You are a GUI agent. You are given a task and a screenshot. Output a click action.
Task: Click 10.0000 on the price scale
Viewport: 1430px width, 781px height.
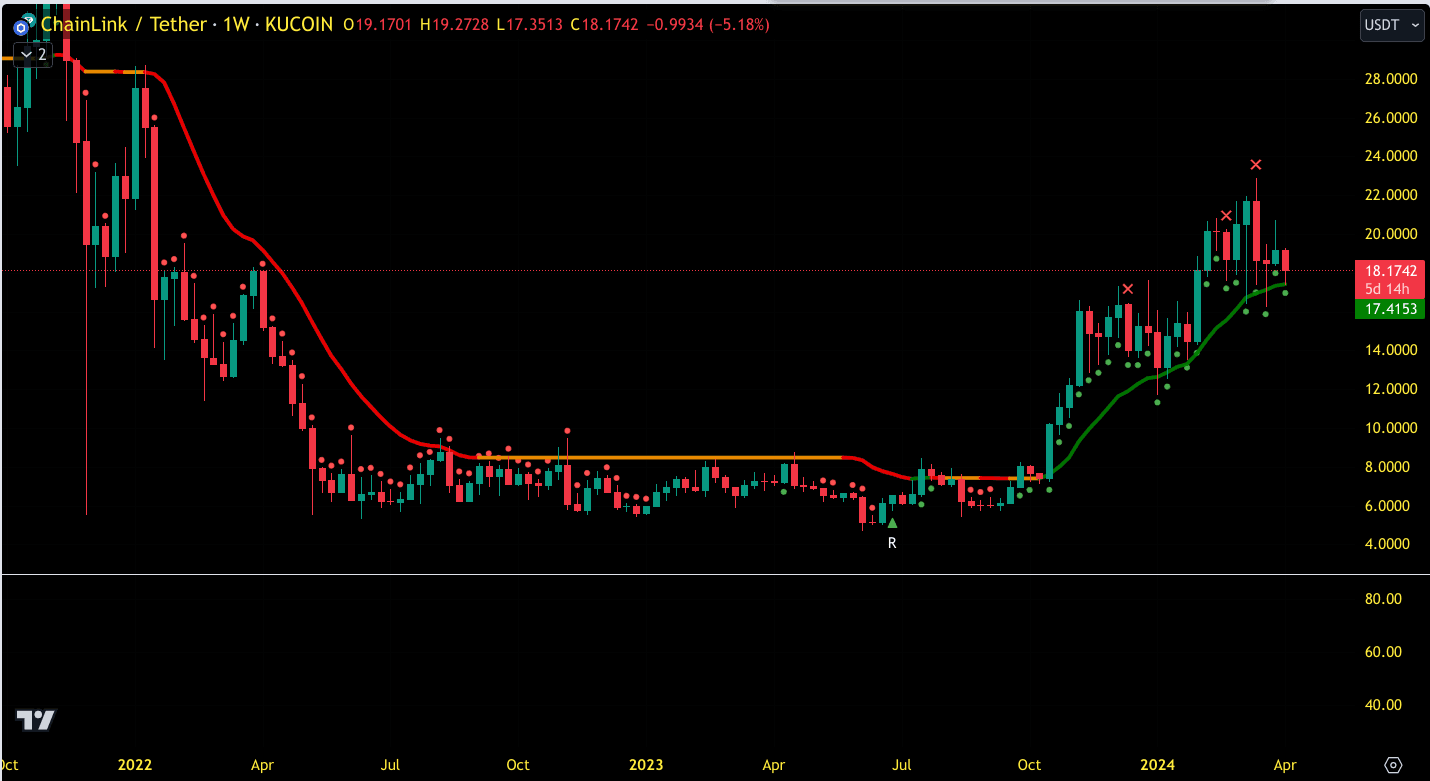tap(1390, 428)
